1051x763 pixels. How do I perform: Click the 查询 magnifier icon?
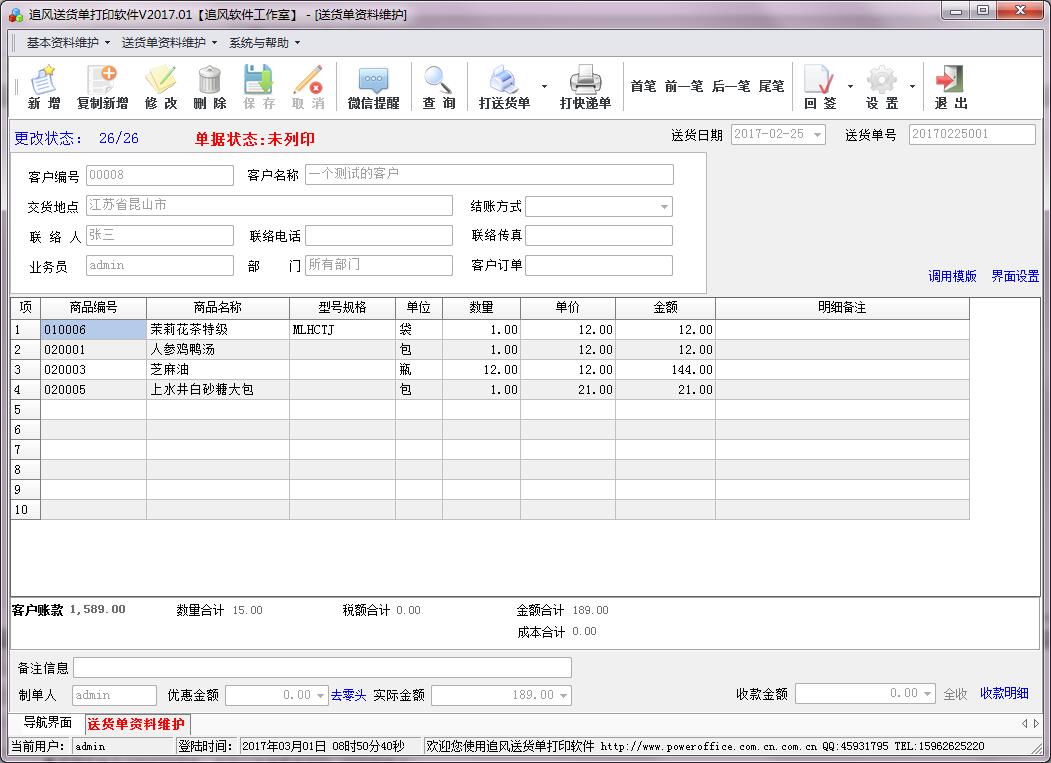(x=438, y=86)
